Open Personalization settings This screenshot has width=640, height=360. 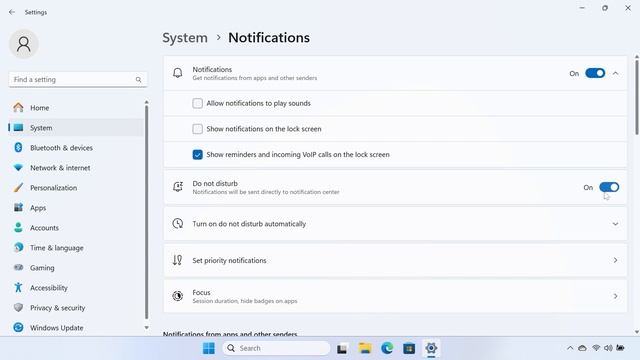76,188
